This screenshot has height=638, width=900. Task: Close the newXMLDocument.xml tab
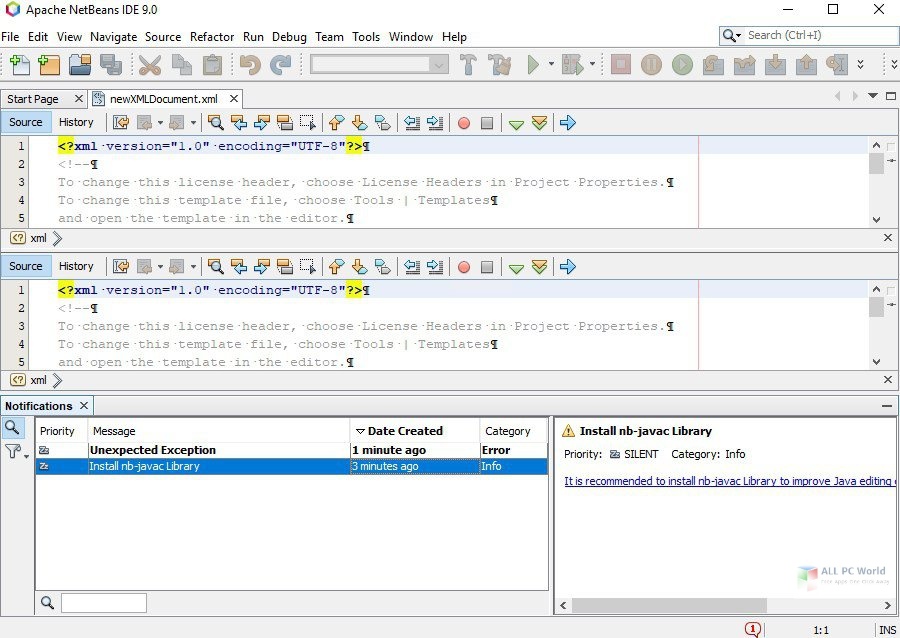click(234, 99)
